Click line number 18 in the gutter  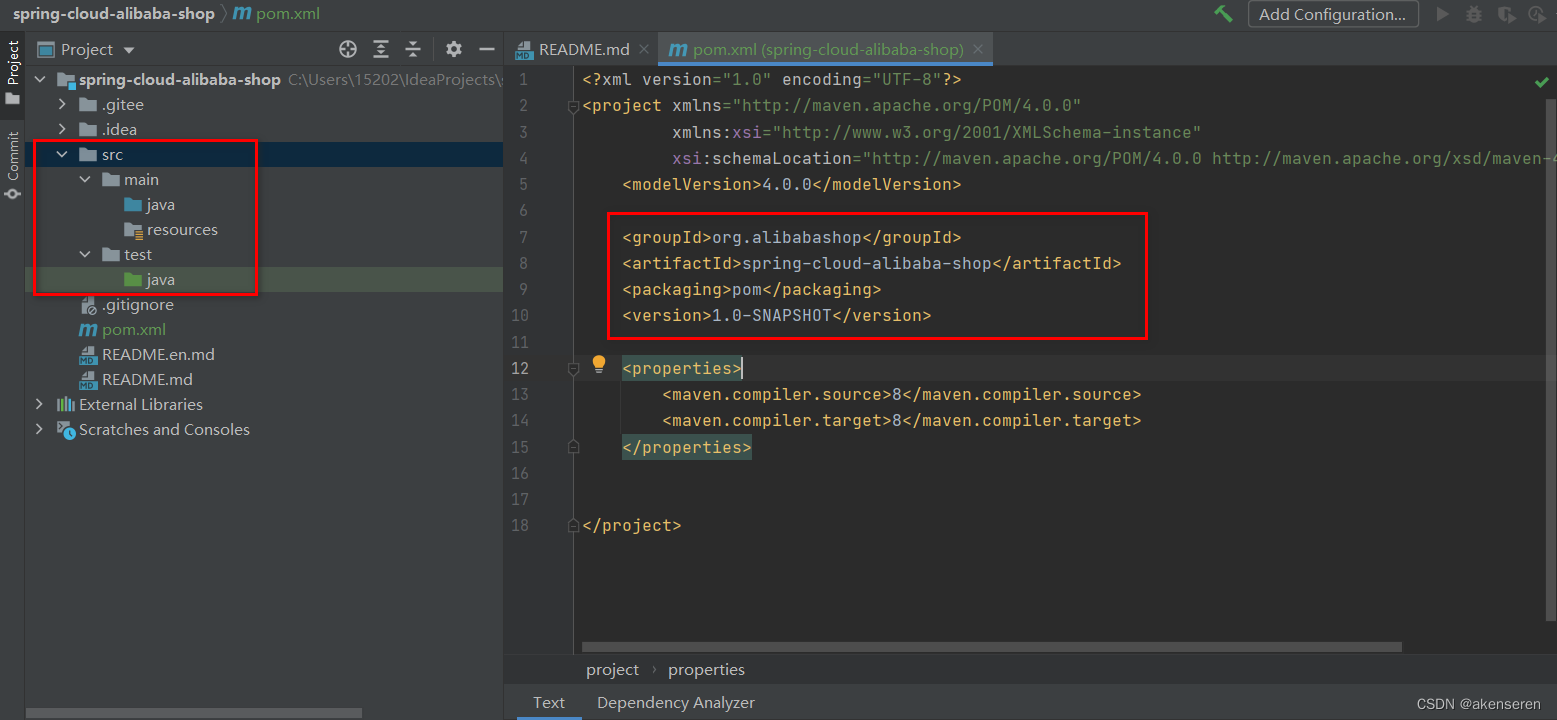coord(519,525)
